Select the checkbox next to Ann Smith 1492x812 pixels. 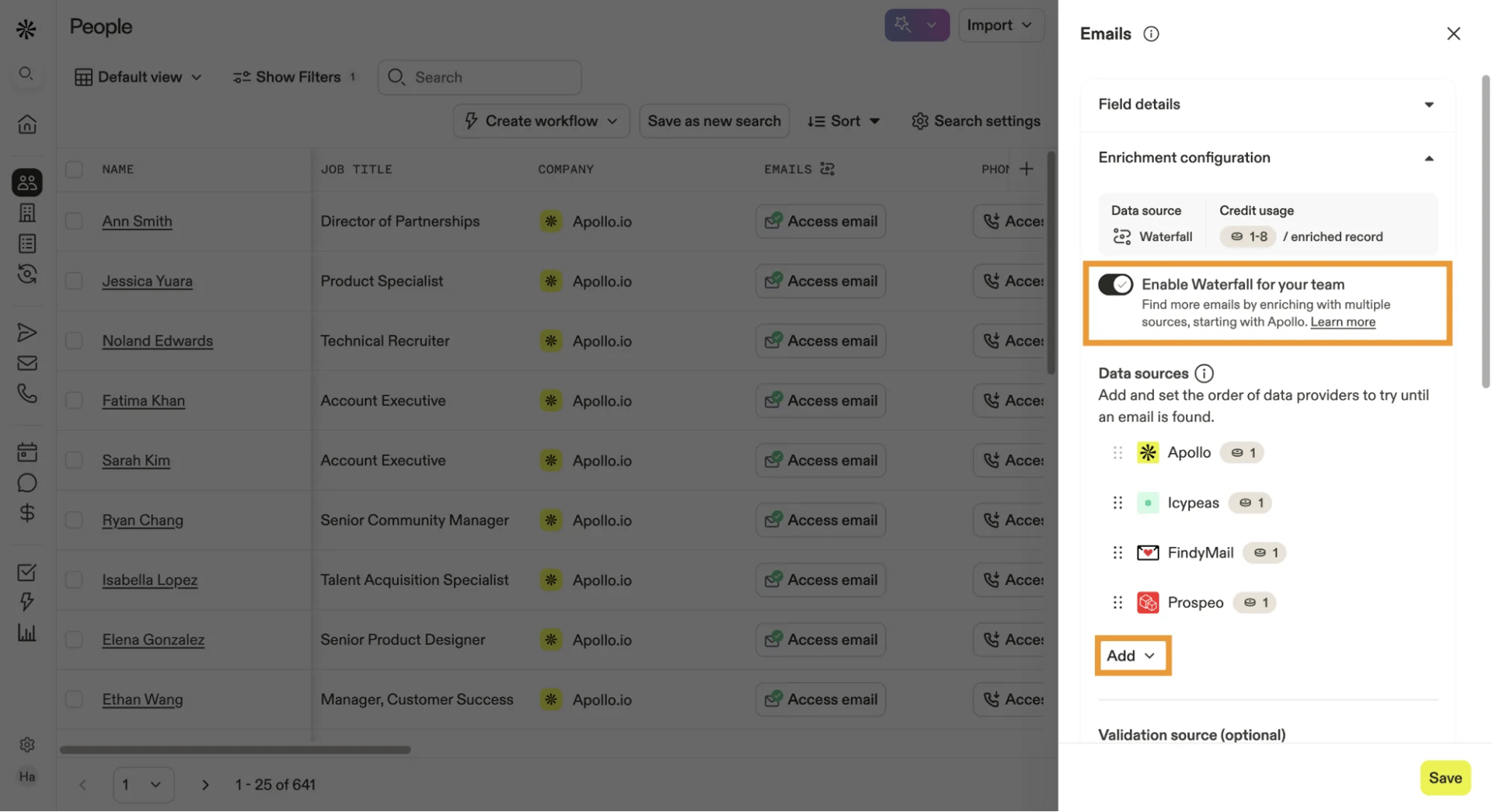click(74, 221)
